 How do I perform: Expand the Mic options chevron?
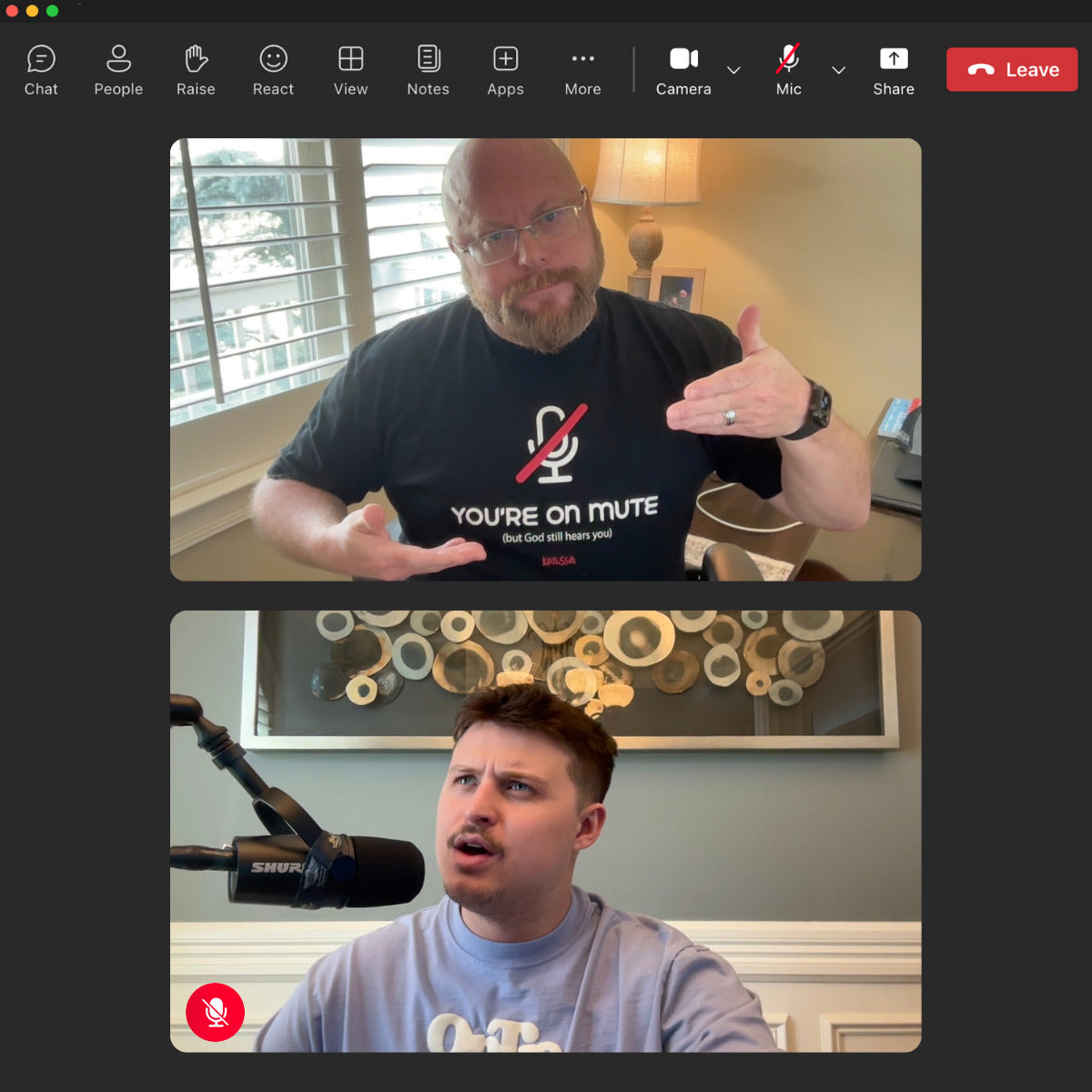[838, 70]
